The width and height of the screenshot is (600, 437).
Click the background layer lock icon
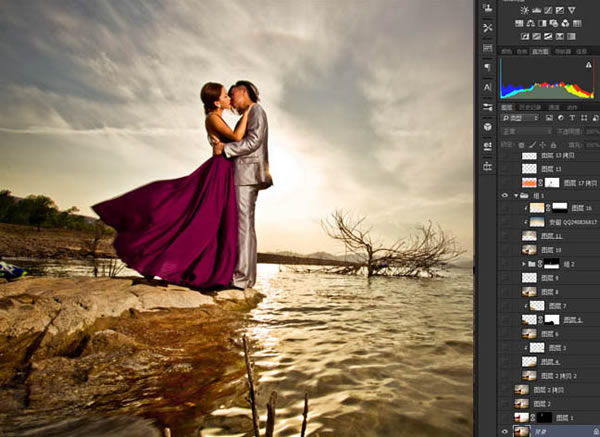(x=596, y=431)
